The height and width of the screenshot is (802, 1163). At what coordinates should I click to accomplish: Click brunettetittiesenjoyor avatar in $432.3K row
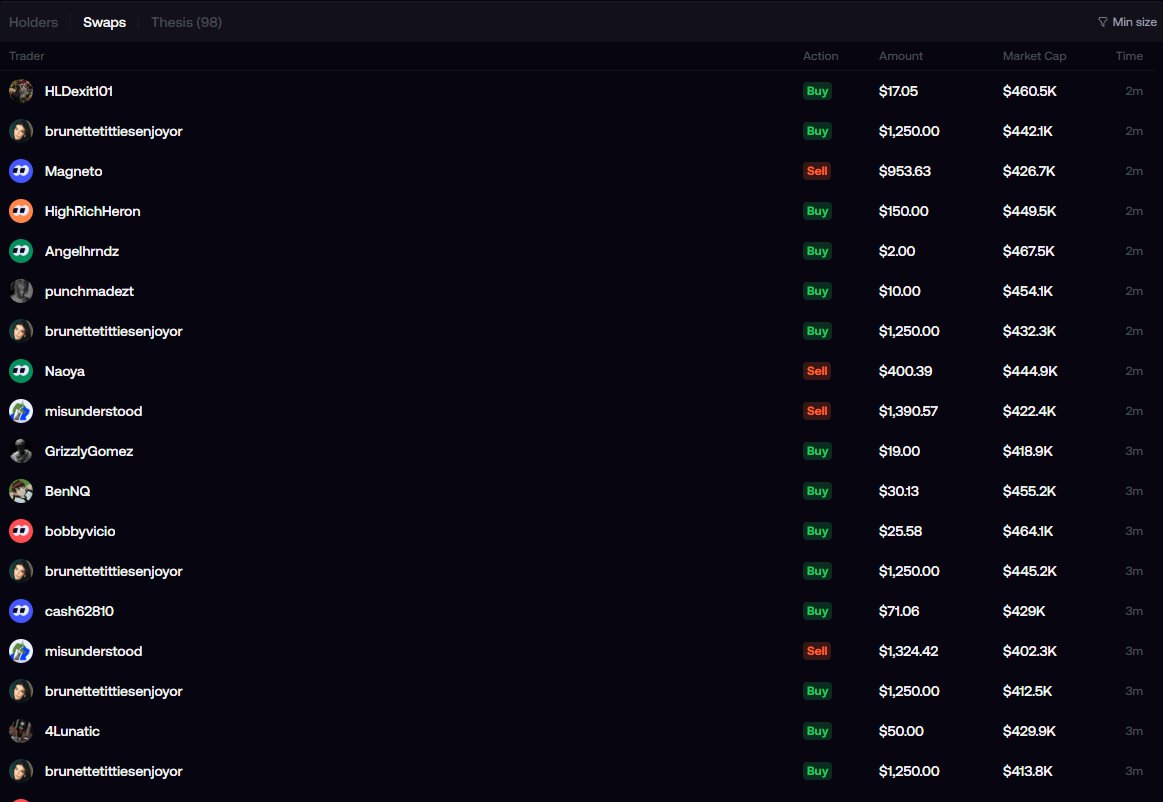point(21,332)
